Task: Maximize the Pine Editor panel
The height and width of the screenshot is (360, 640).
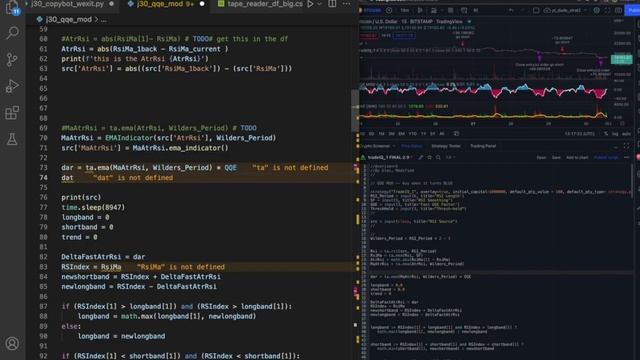Action: point(627,146)
